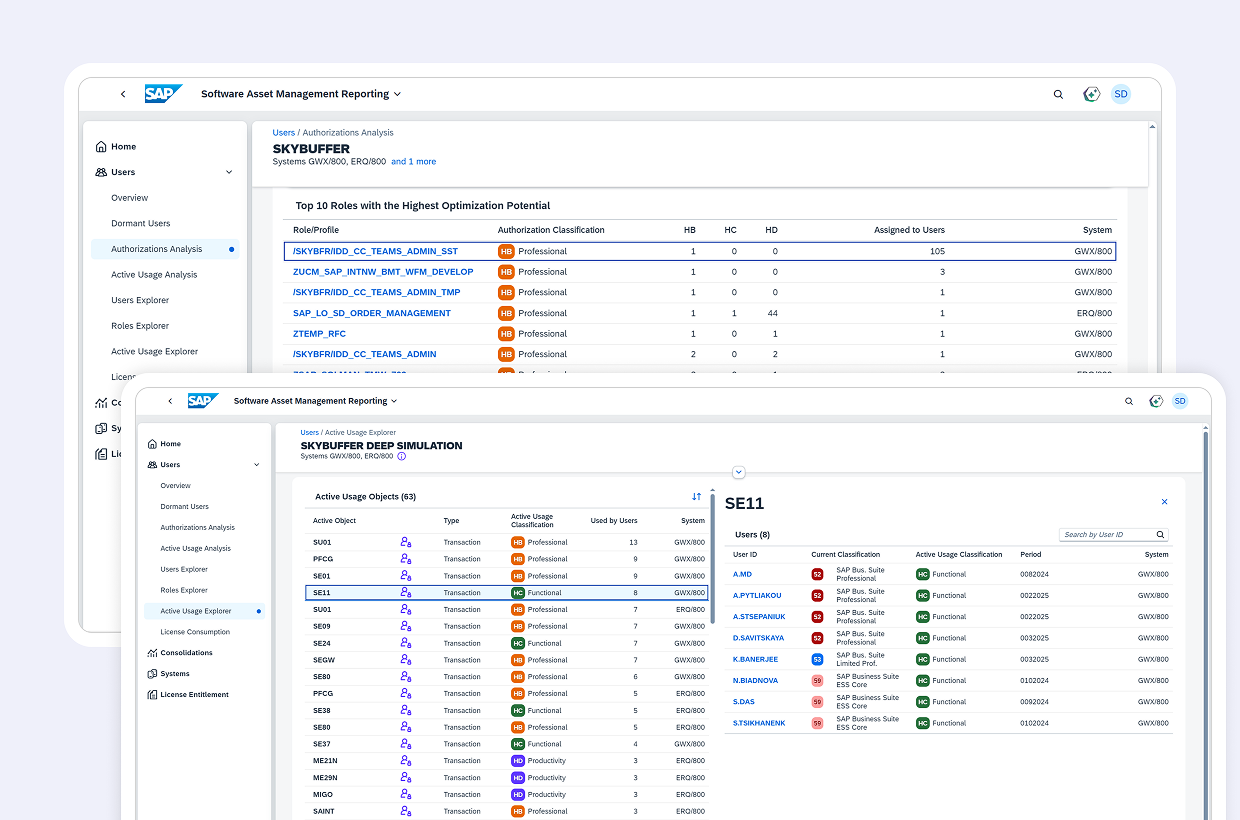The image size is (1240, 820).
Task: Click the 'Current Classification' column header
Action: tap(846, 555)
